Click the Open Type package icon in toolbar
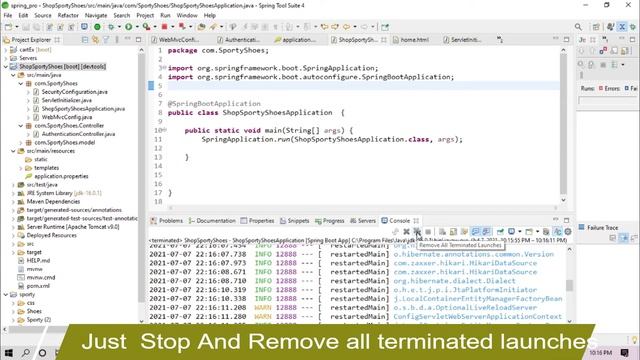 pos(201,27)
